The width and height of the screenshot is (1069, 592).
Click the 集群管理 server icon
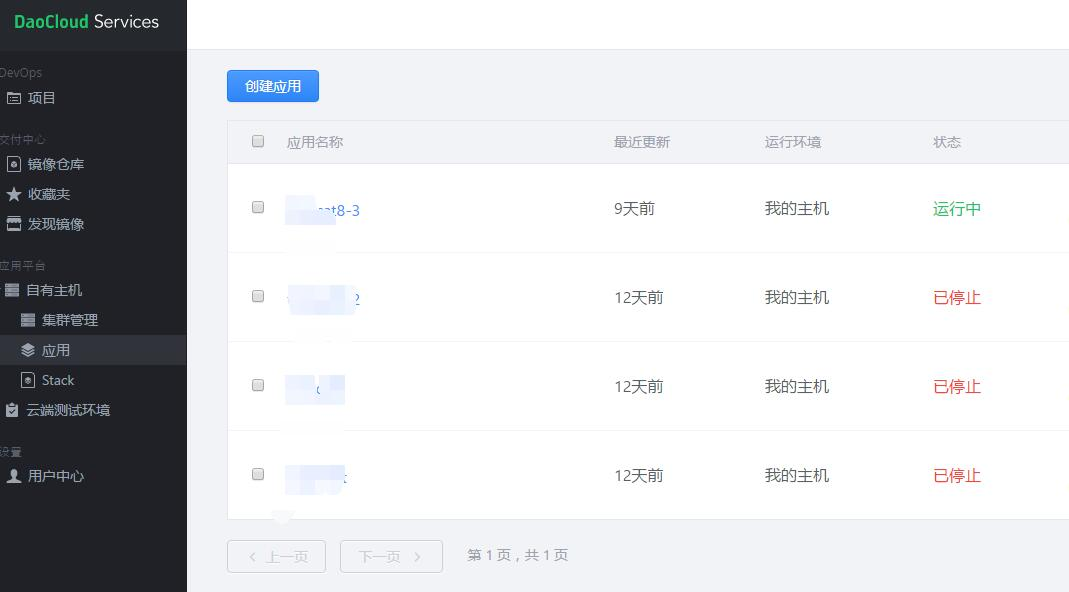[x=28, y=320]
